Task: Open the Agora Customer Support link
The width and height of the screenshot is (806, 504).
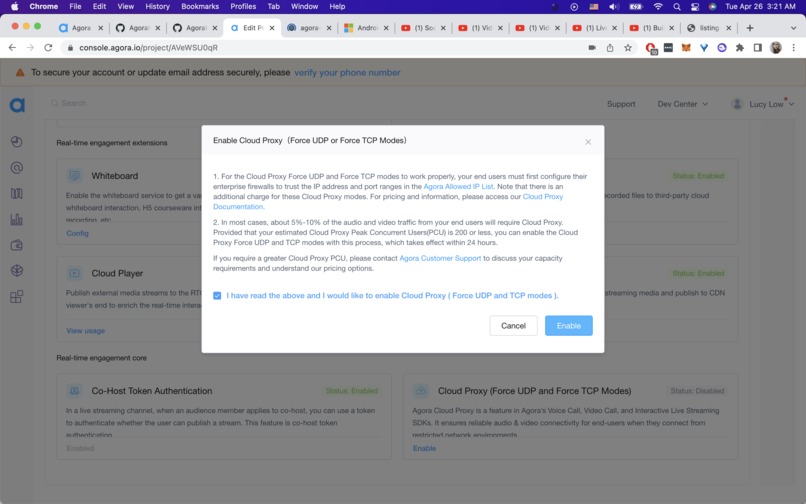Action: pos(440,258)
